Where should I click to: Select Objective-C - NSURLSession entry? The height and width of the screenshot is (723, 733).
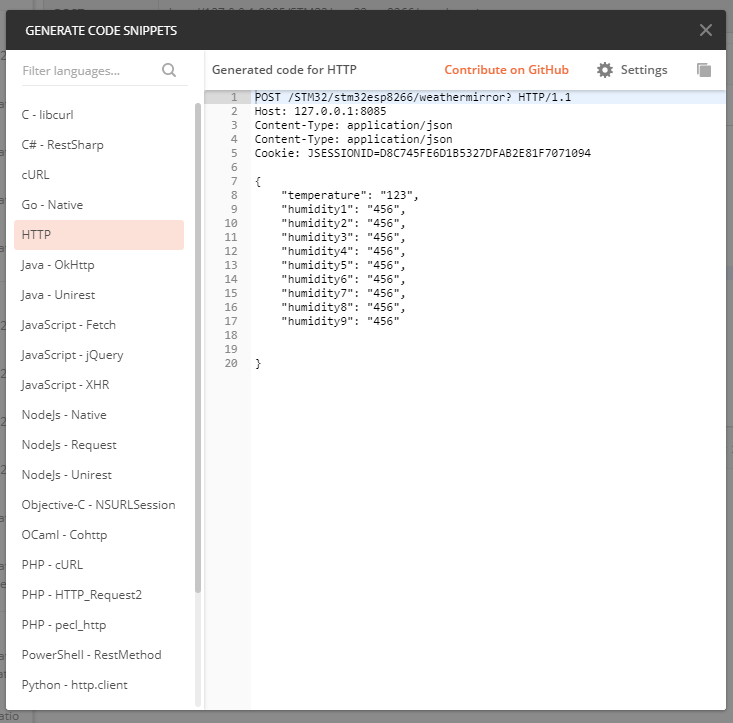coord(99,505)
